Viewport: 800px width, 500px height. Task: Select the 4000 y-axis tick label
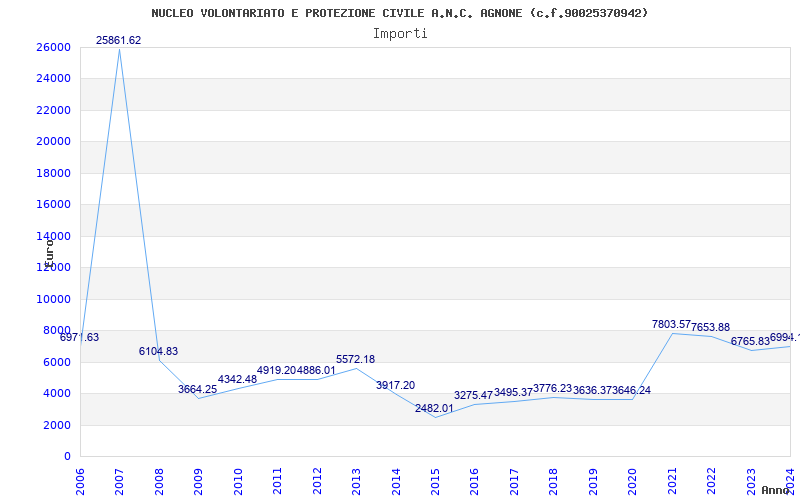[x=57, y=393]
